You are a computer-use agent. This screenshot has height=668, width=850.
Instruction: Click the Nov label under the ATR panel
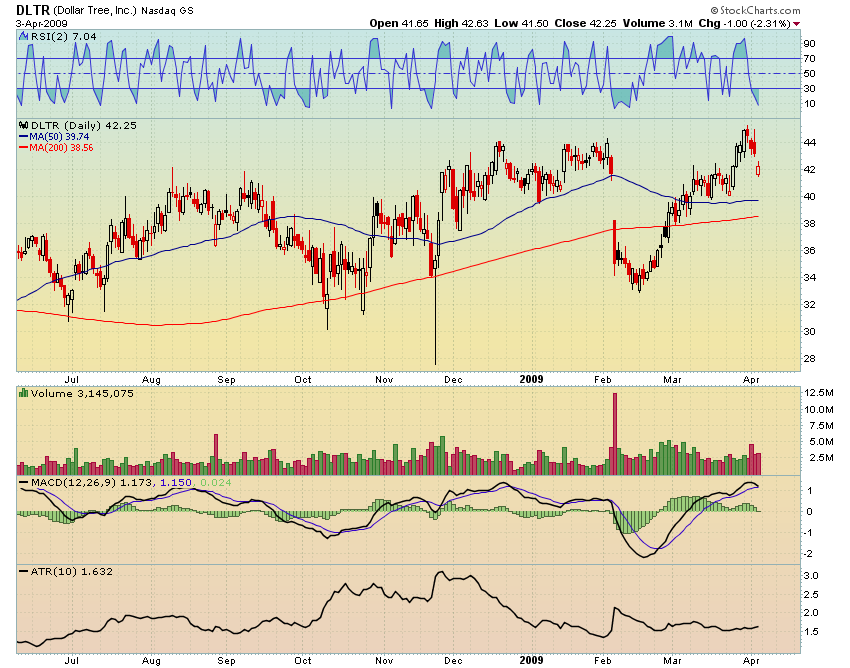click(x=384, y=660)
